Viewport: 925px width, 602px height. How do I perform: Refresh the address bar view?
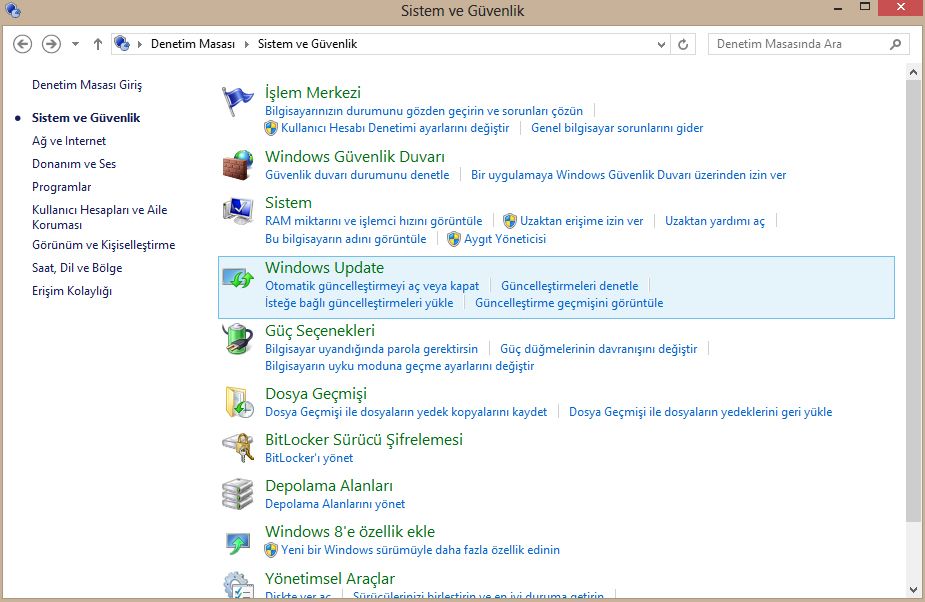click(684, 44)
